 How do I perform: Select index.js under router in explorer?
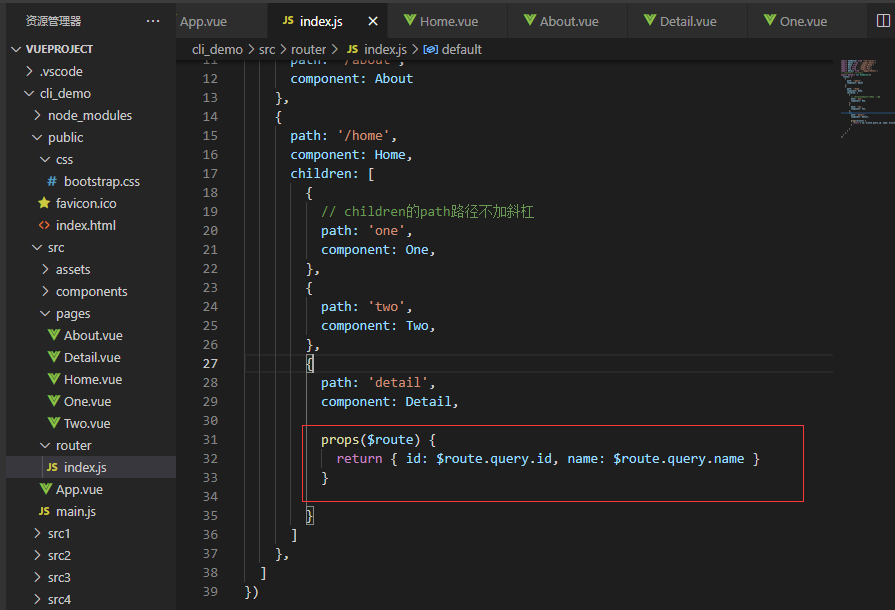point(91,467)
